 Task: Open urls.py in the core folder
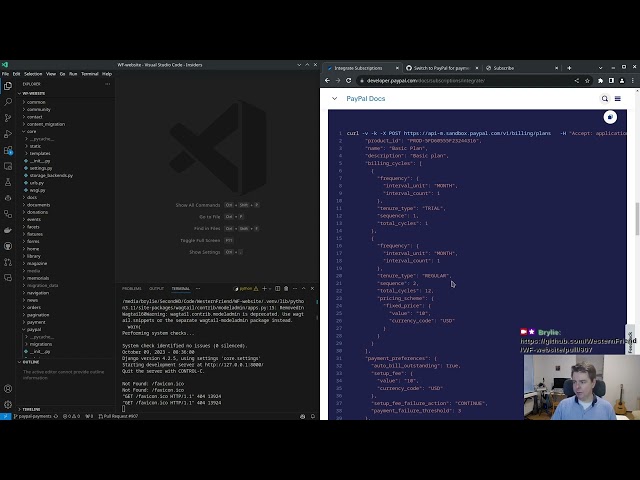pos(36,183)
